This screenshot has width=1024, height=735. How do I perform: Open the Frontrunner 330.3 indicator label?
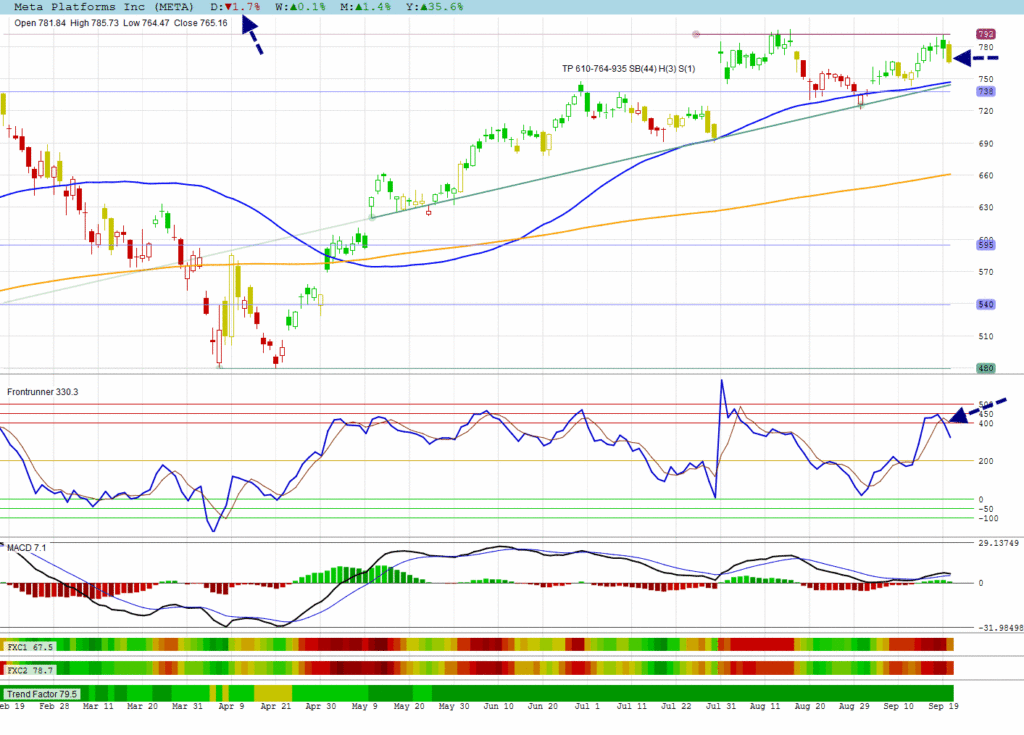pos(43,392)
